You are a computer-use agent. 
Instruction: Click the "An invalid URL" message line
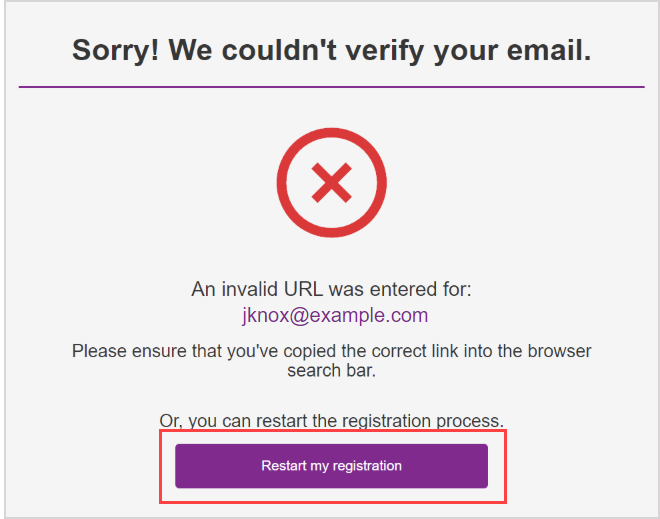(x=331, y=290)
